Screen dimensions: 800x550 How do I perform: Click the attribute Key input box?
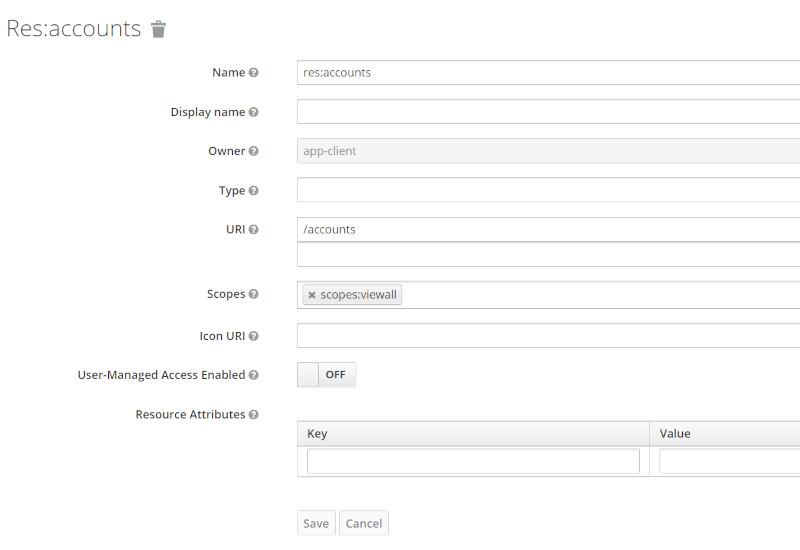click(x=473, y=461)
